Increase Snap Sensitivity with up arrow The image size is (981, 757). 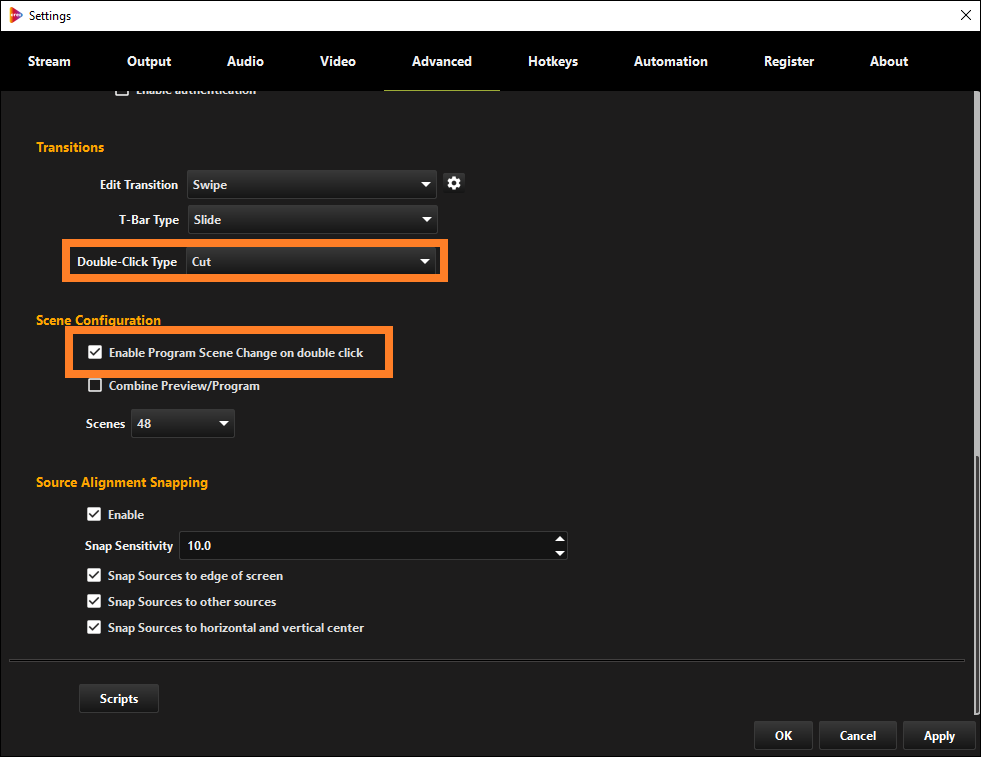pyautogui.click(x=559, y=539)
